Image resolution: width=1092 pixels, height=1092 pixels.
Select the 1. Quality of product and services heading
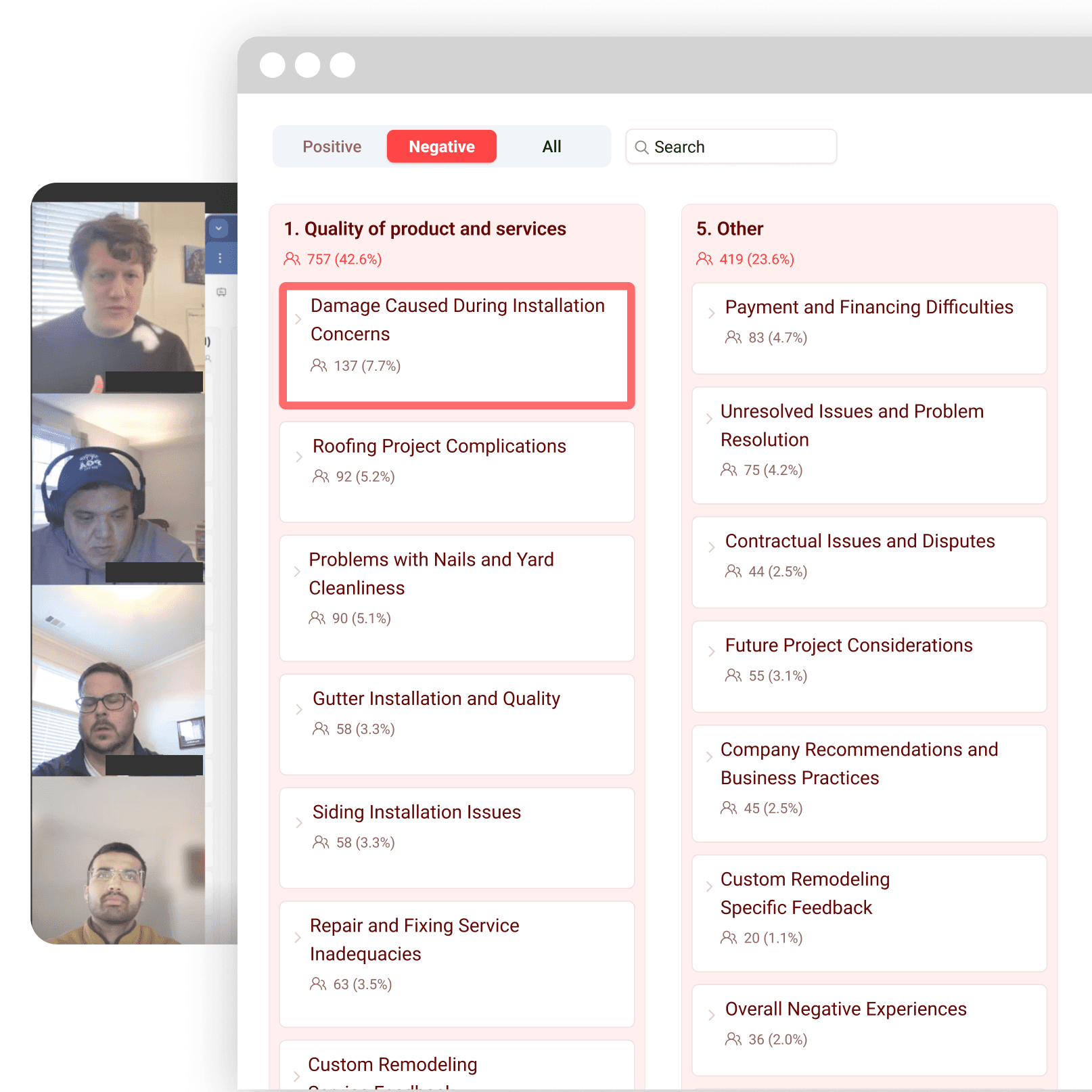tap(425, 229)
